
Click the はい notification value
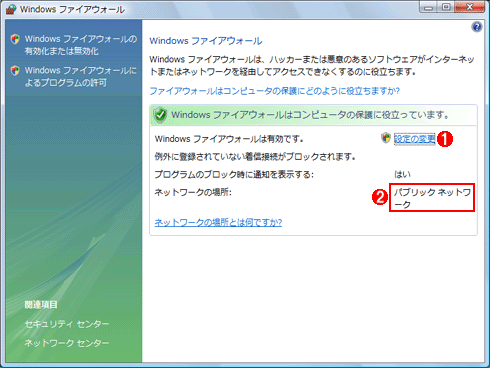pyautogui.click(x=402, y=174)
